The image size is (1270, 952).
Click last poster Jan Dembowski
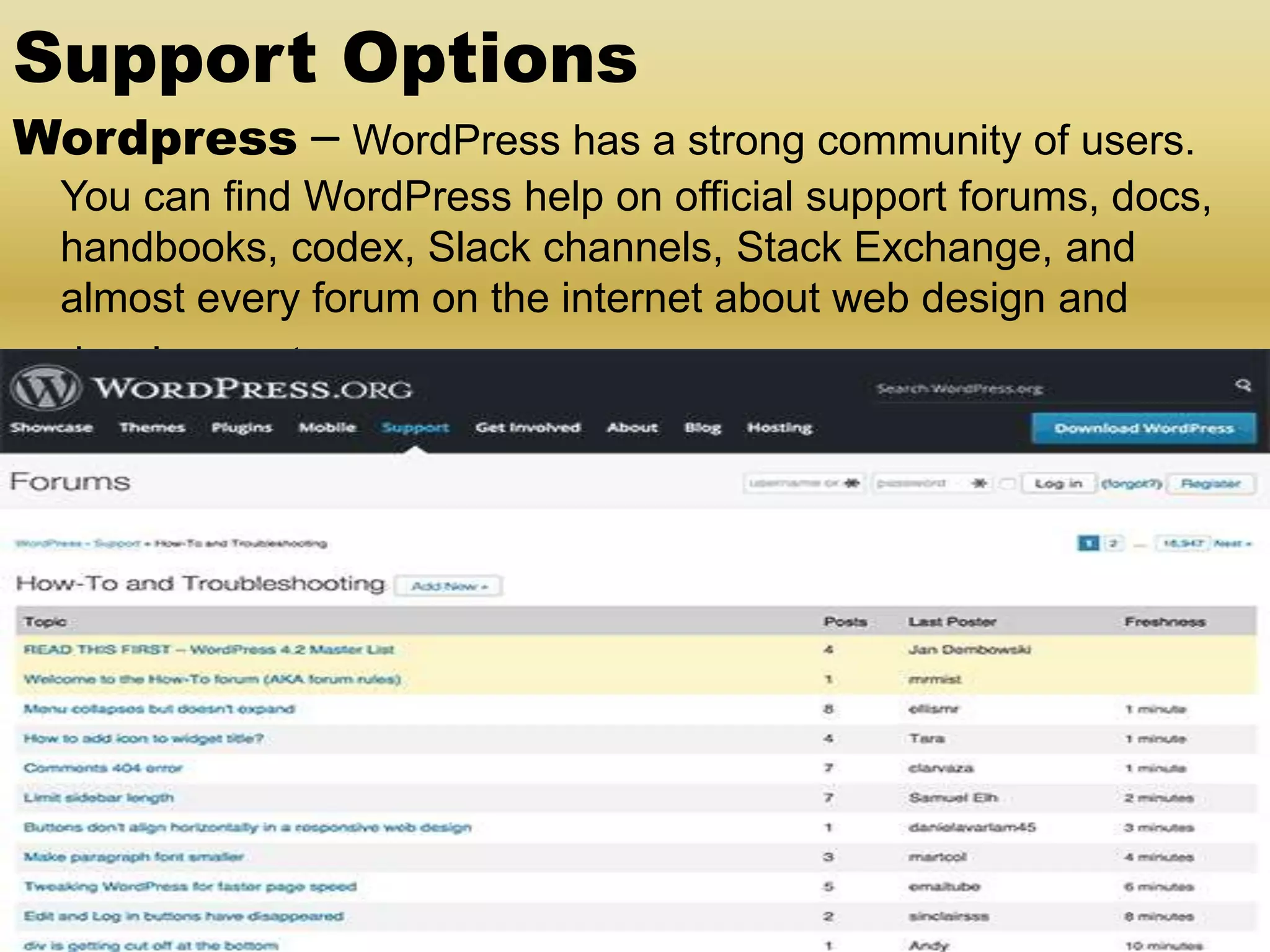click(969, 650)
